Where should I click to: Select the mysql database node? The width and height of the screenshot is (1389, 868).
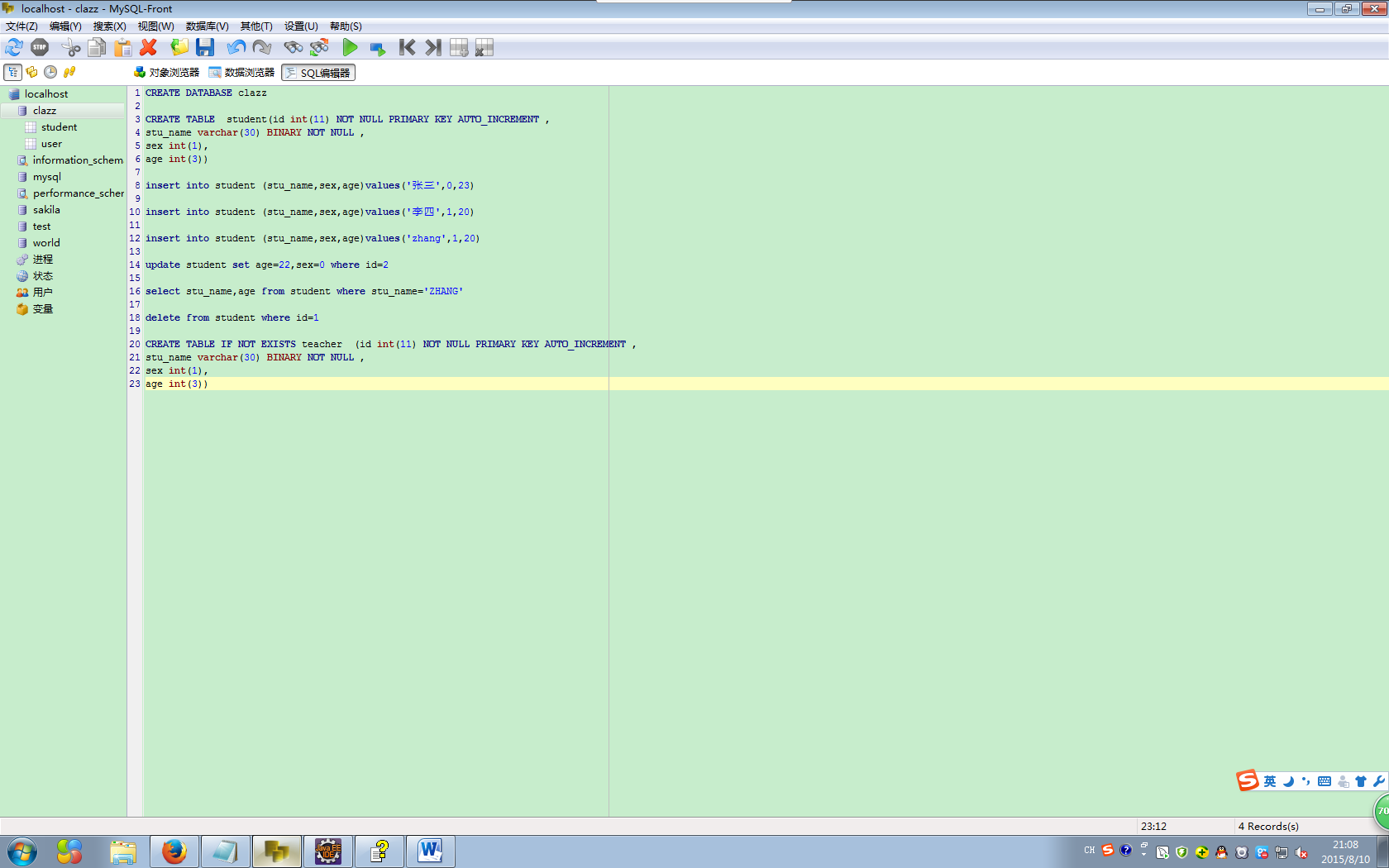pyautogui.click(x=46, y=177)
